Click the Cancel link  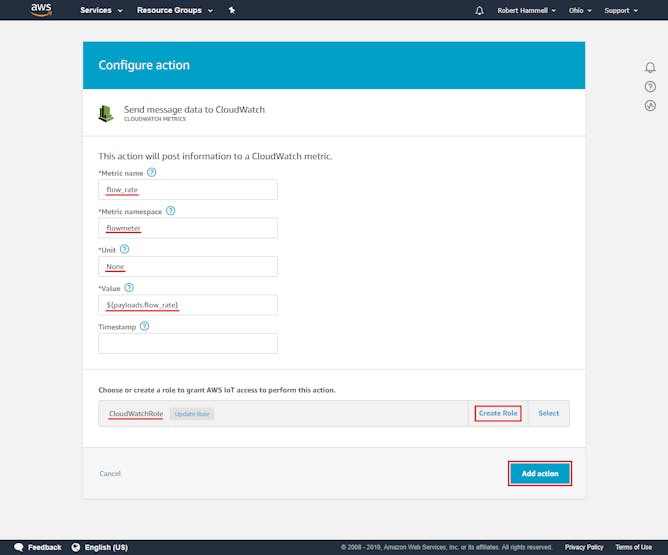click(110, 473)
